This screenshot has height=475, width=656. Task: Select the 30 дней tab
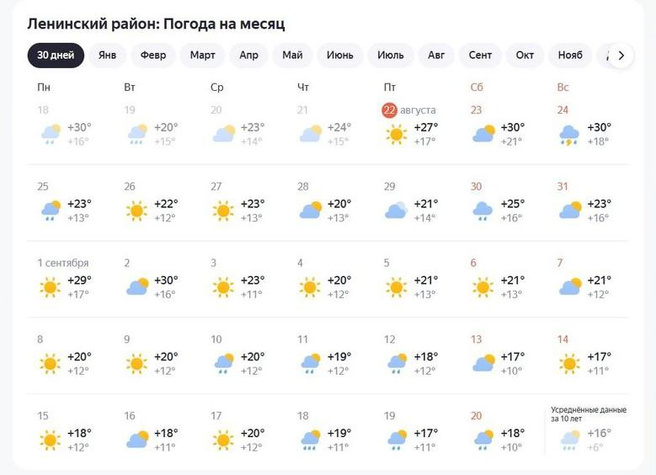55,55
